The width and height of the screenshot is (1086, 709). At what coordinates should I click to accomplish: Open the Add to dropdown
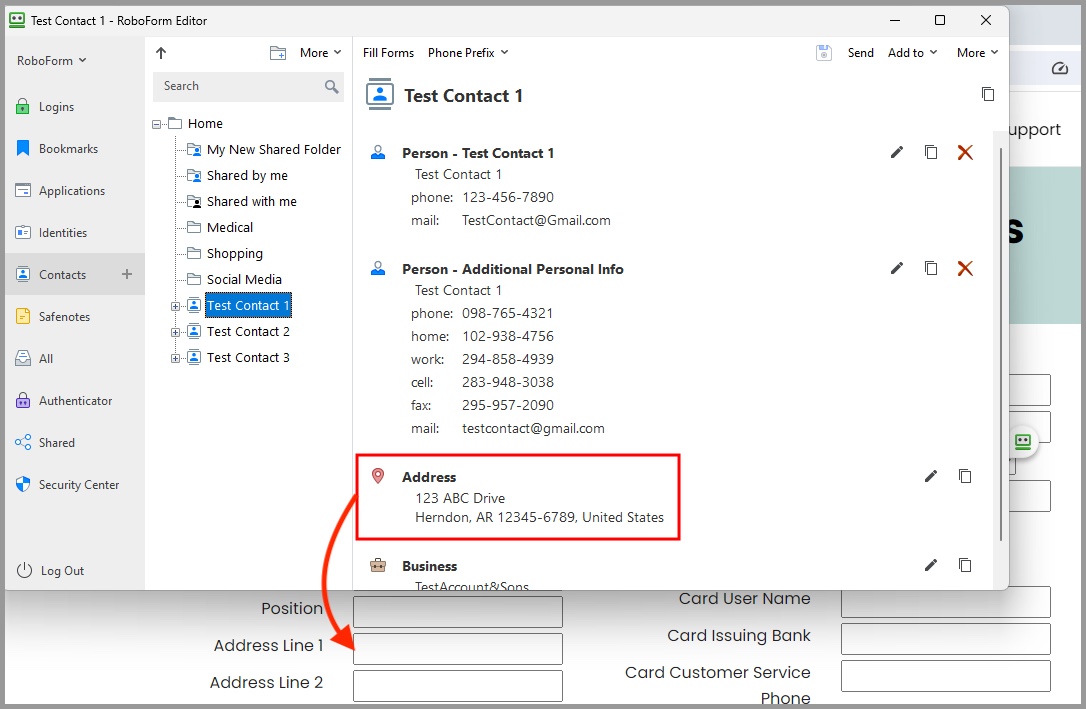point(912,53)
